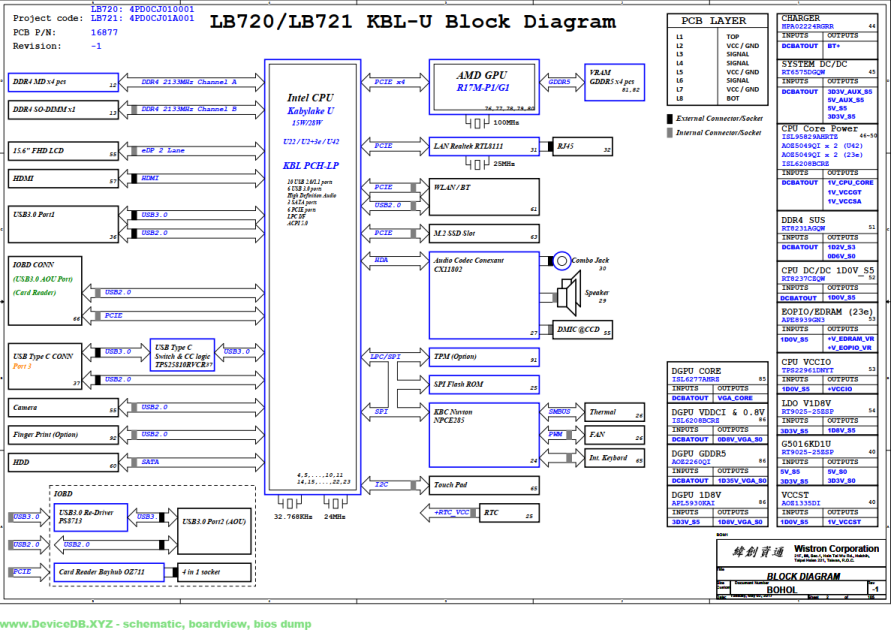The image size is (891, 630).
Task: Select the LB720/LB721 KBL-U Block Diagram title
Action: pos(413,22)
